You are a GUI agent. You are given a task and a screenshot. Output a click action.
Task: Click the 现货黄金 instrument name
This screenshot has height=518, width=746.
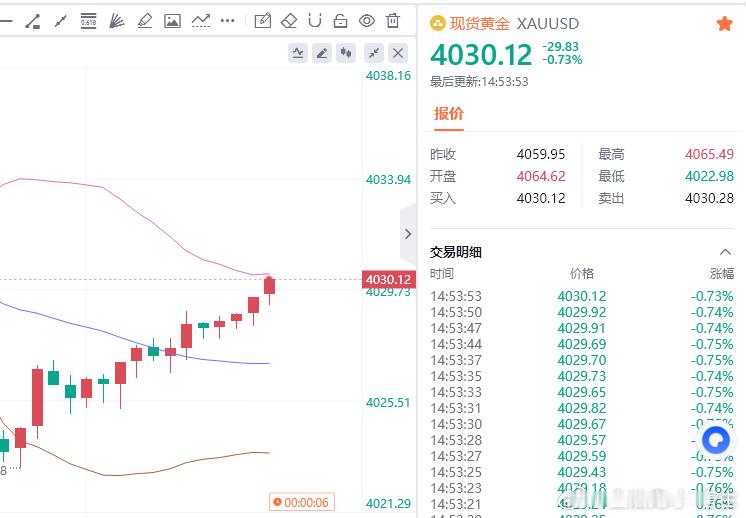click(x=480, y=23)
